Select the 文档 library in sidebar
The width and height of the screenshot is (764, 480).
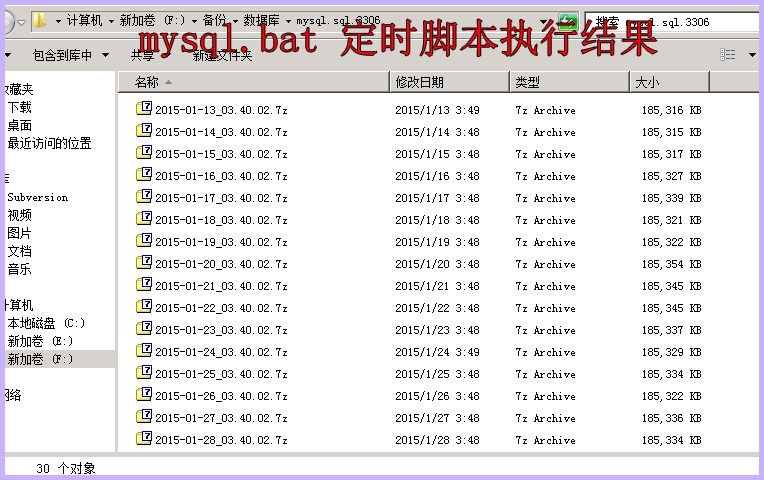[x=19, y=251]
